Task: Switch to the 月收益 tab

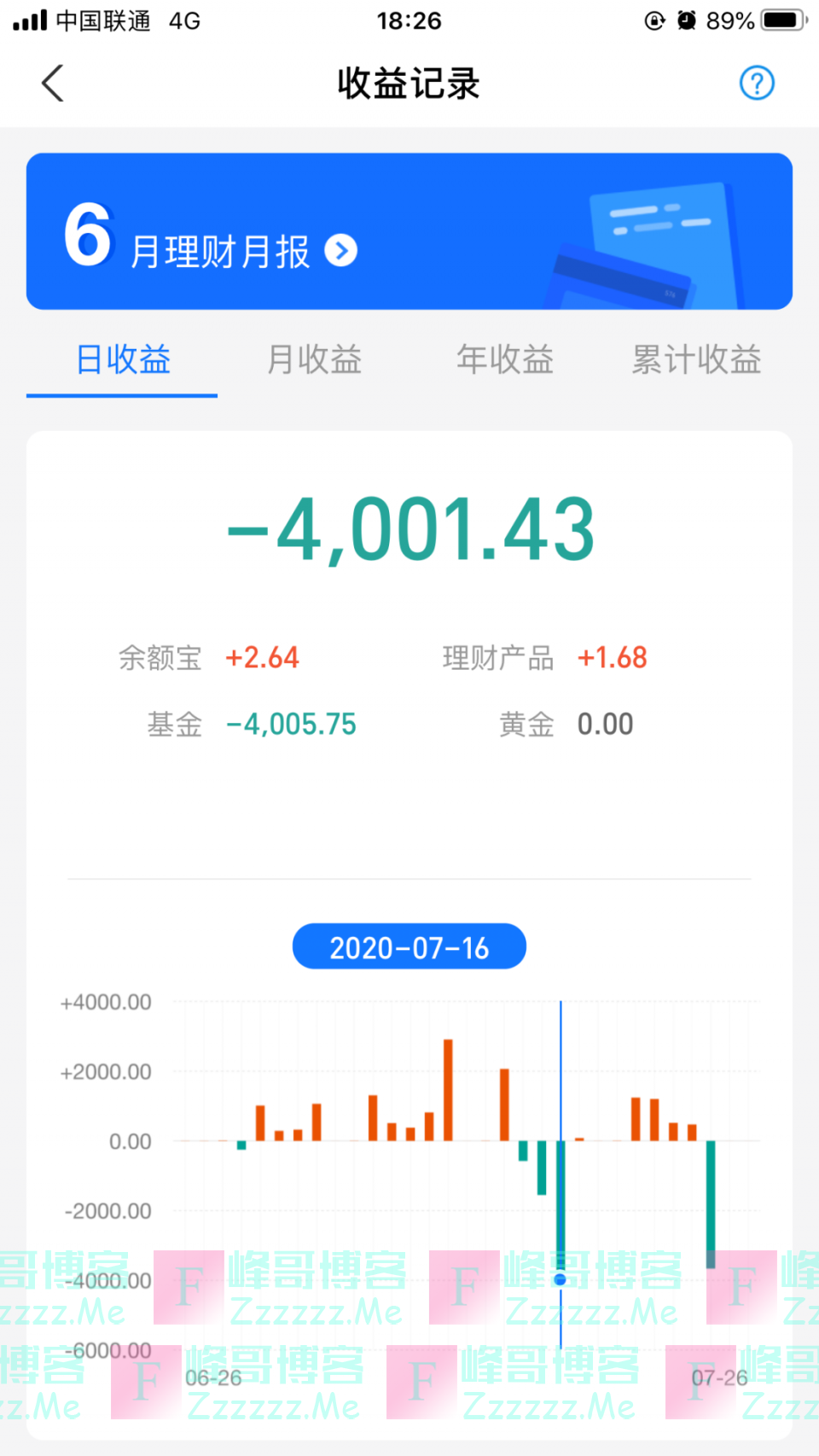Action: click(314, 360)
